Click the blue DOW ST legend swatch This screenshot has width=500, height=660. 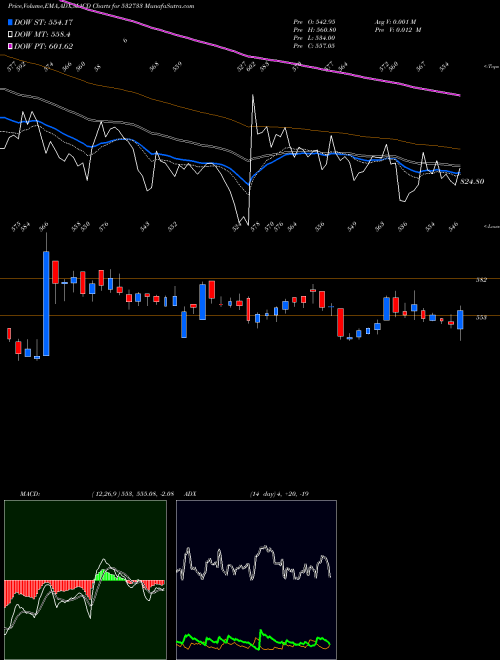(x=10, y=22)
